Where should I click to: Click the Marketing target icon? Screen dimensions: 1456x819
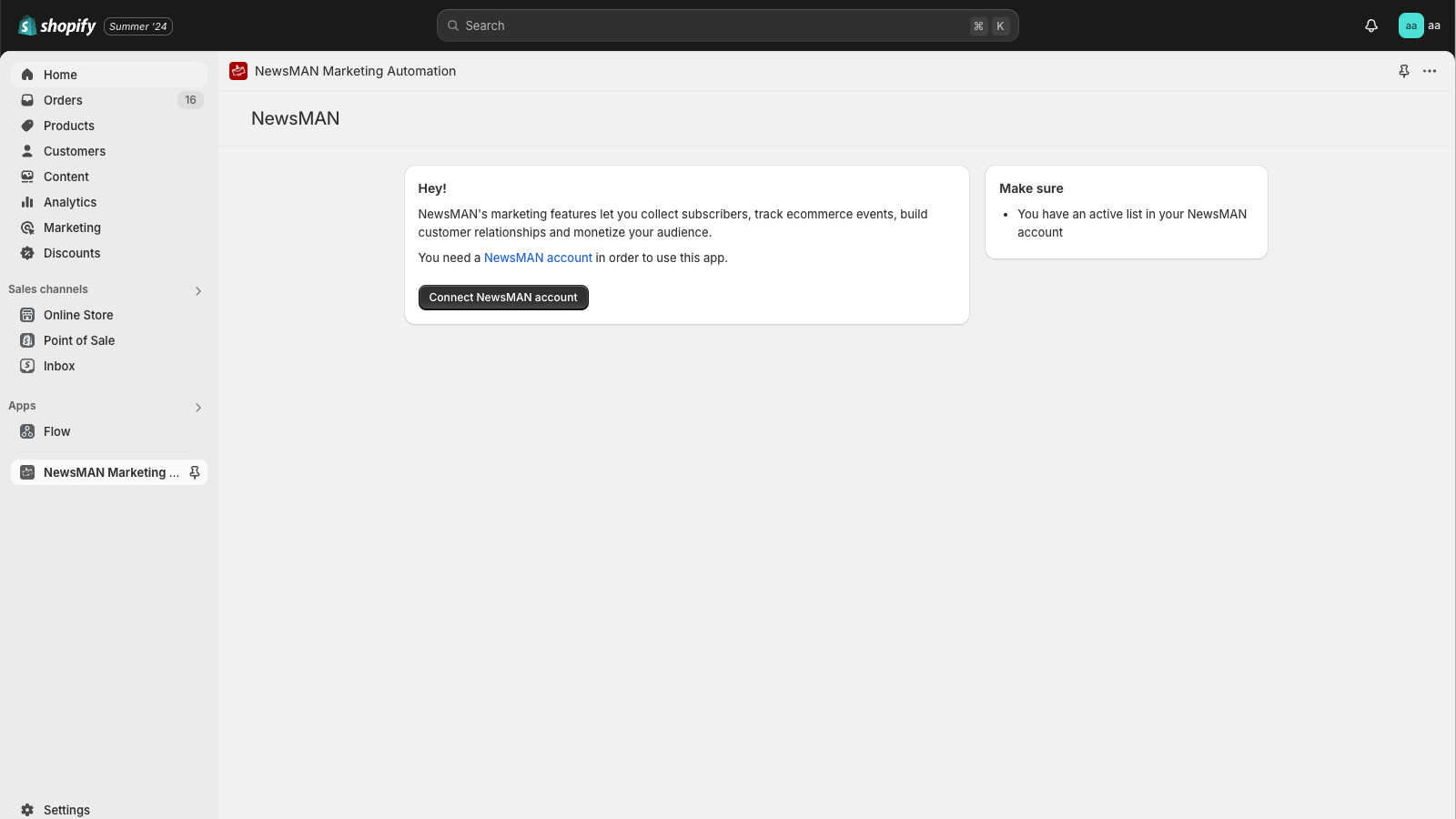[x=27, y=227]
